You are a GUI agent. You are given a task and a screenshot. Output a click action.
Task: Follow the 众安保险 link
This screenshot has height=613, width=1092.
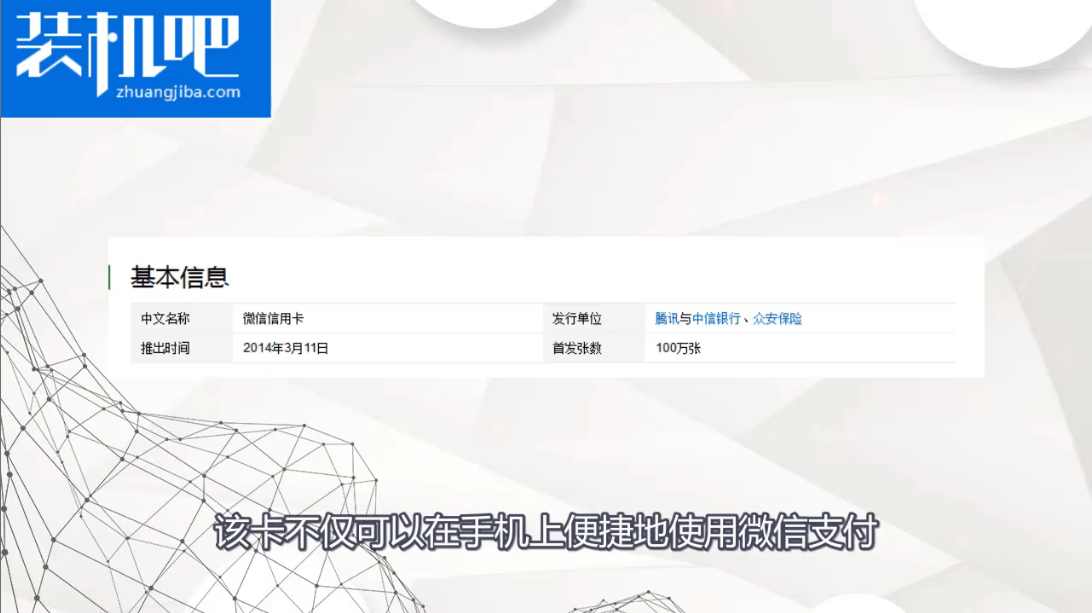[777, 319]
